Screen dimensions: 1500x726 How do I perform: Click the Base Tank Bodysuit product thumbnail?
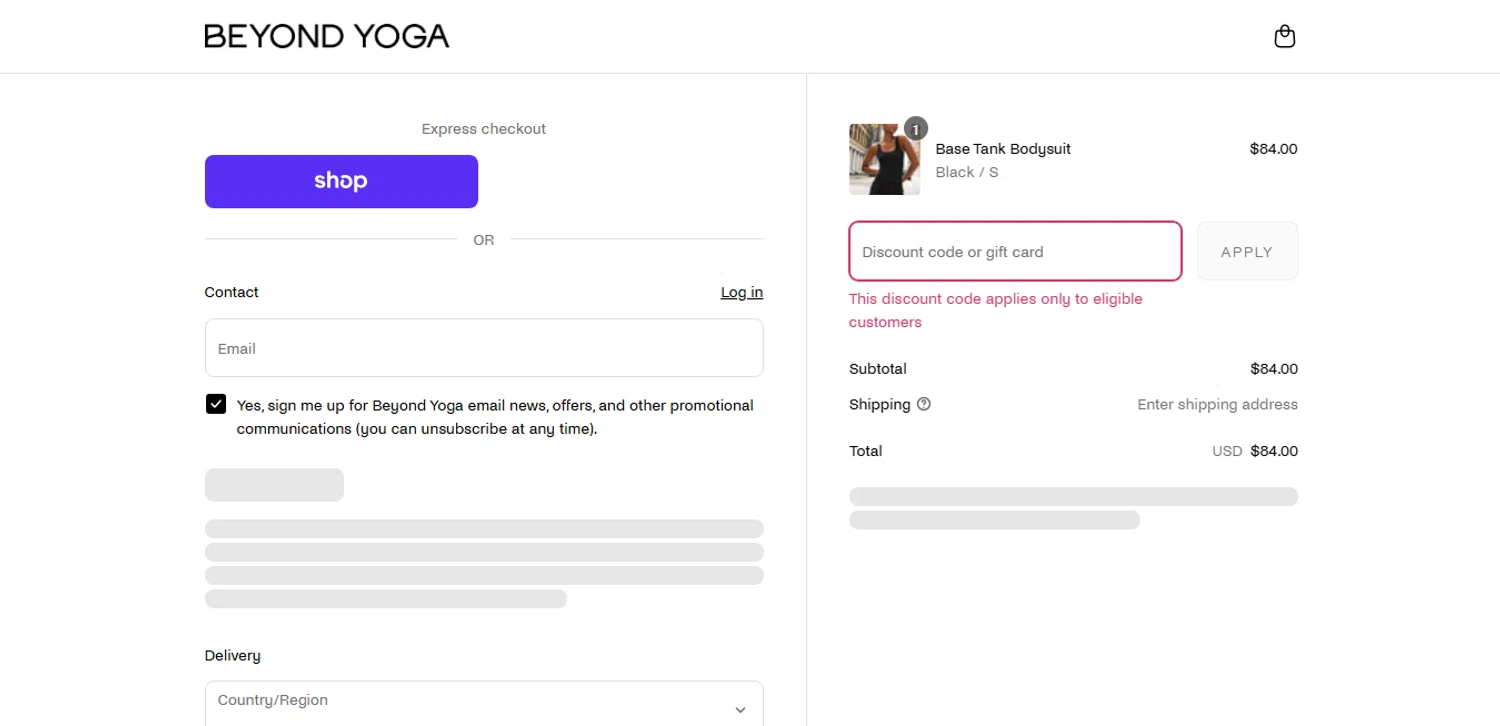pos(884,159)
